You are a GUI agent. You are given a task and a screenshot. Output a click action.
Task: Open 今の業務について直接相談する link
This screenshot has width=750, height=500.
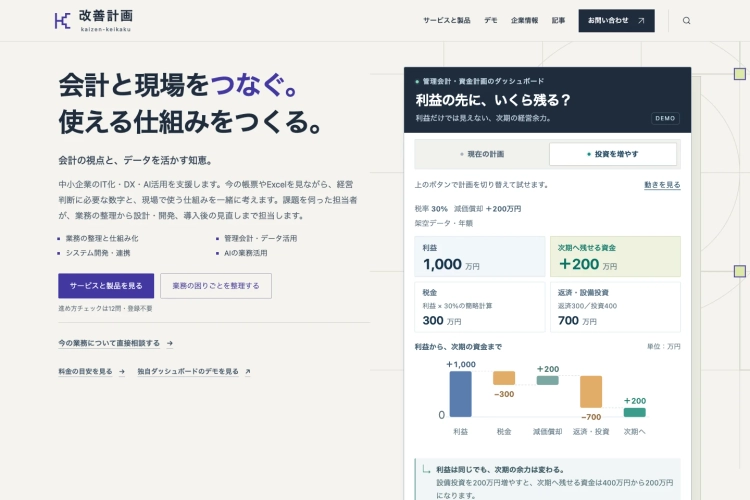tap(109, 343)
